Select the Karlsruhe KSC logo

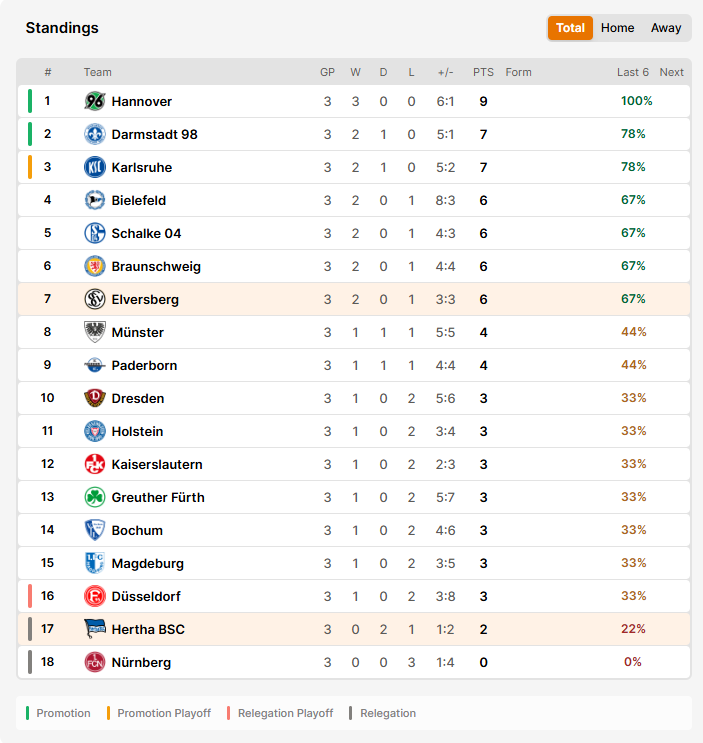(x=95, y=167)
